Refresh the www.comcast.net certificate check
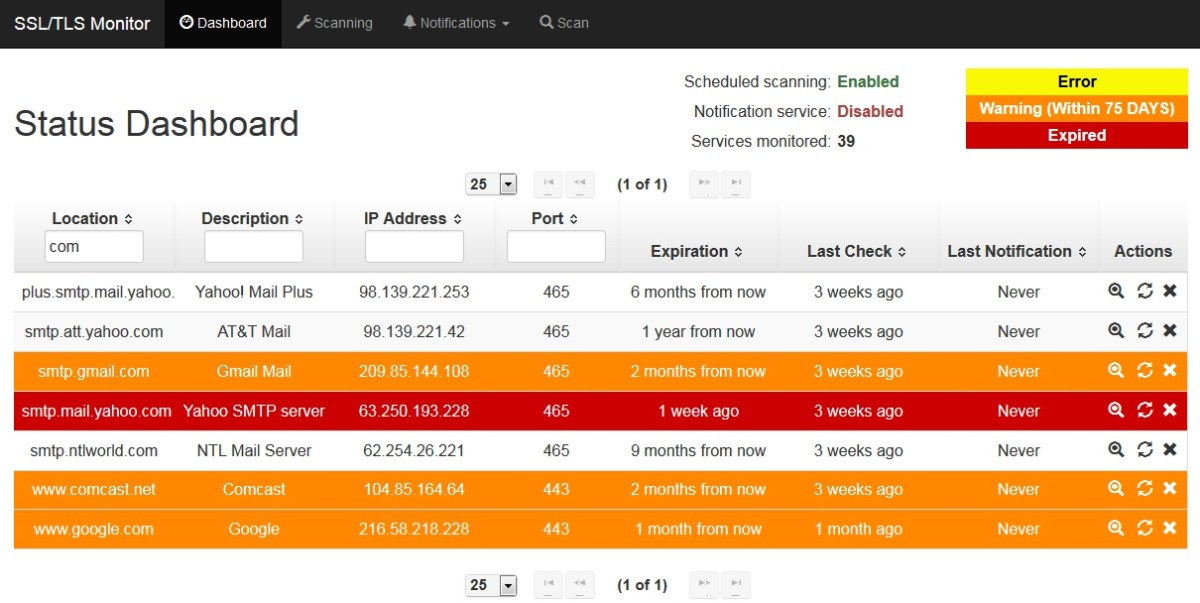The height and width of the screenshot is (603, 1200). [x=1143, y=489]
